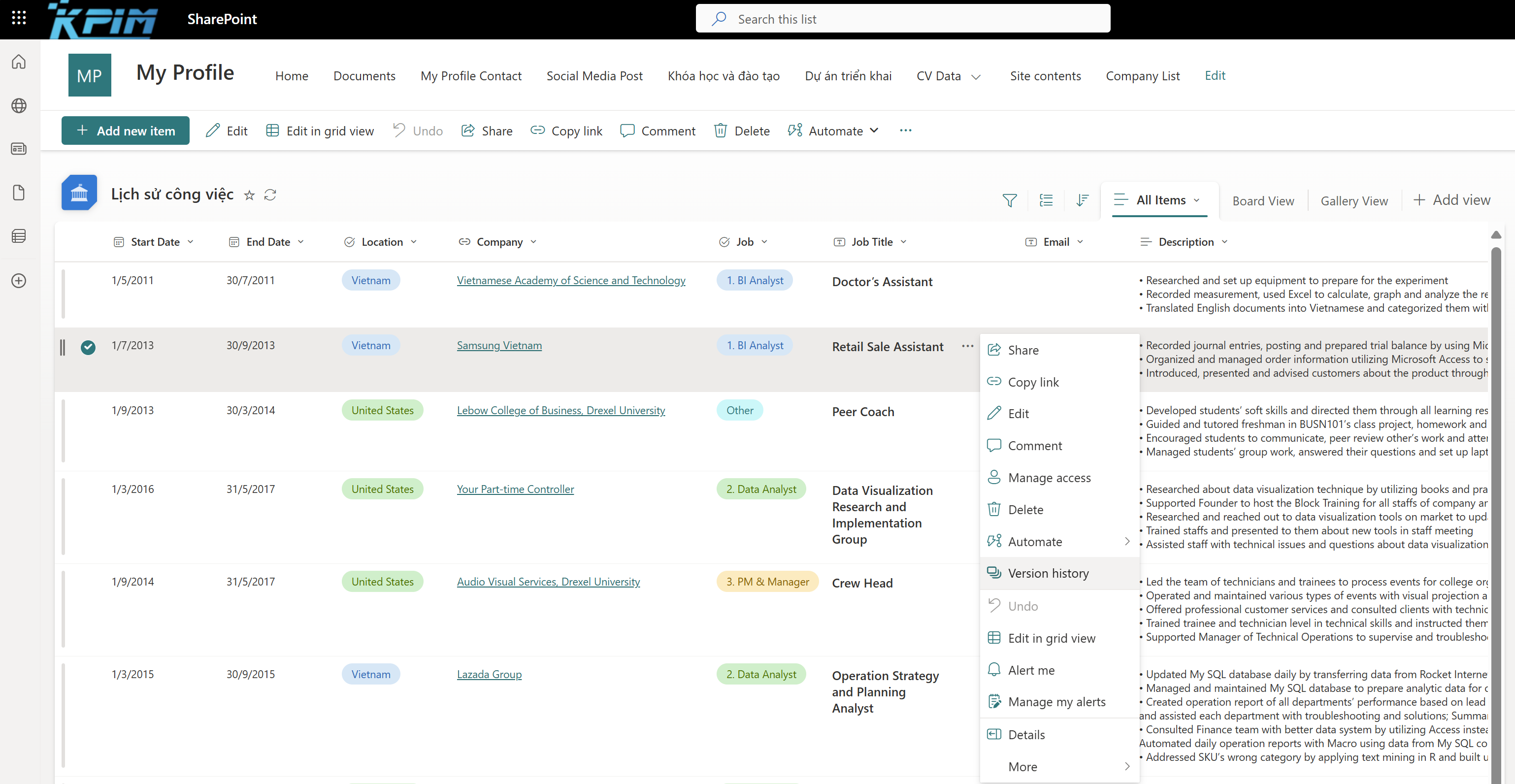This screenshot has width=1515, height=784.
Task: Open ellipsis beside Retail Sale Assistant
Action: click(967, 346)
